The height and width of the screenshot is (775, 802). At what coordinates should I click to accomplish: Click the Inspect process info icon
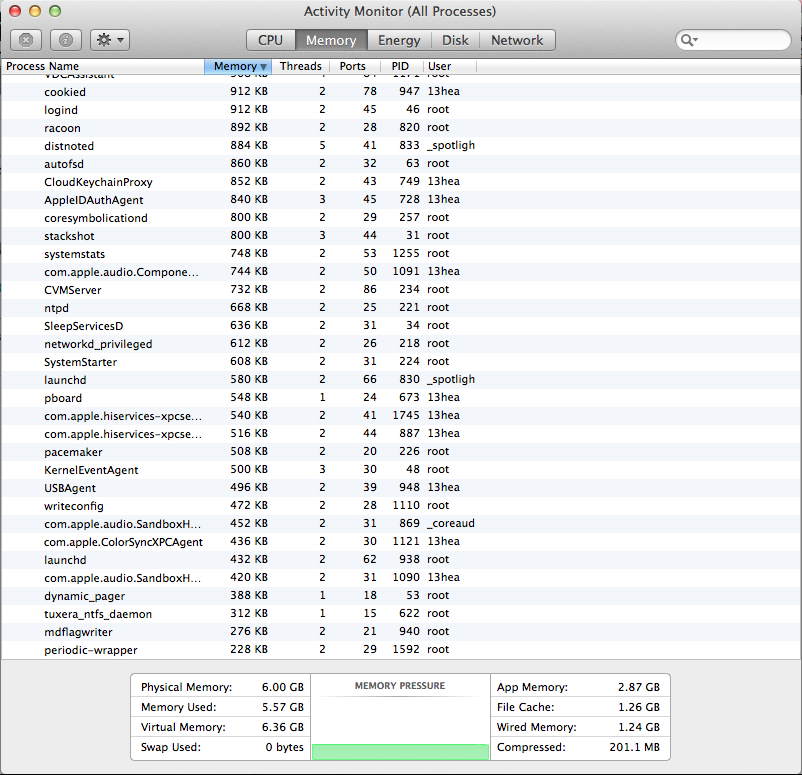coord(66,40)
